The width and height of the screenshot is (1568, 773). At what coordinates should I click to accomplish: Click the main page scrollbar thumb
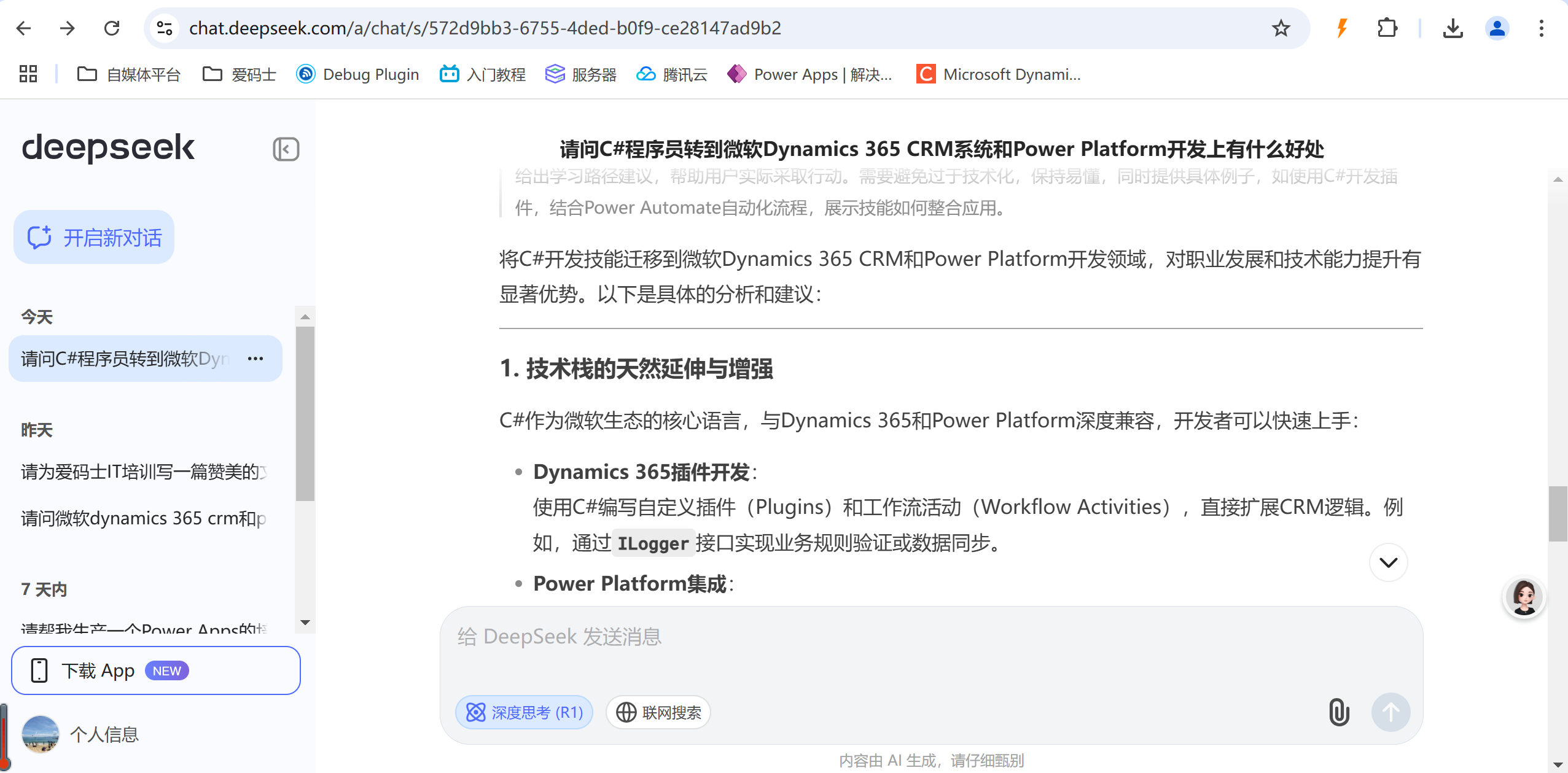pyautogui.click(x=1558, y=513)
